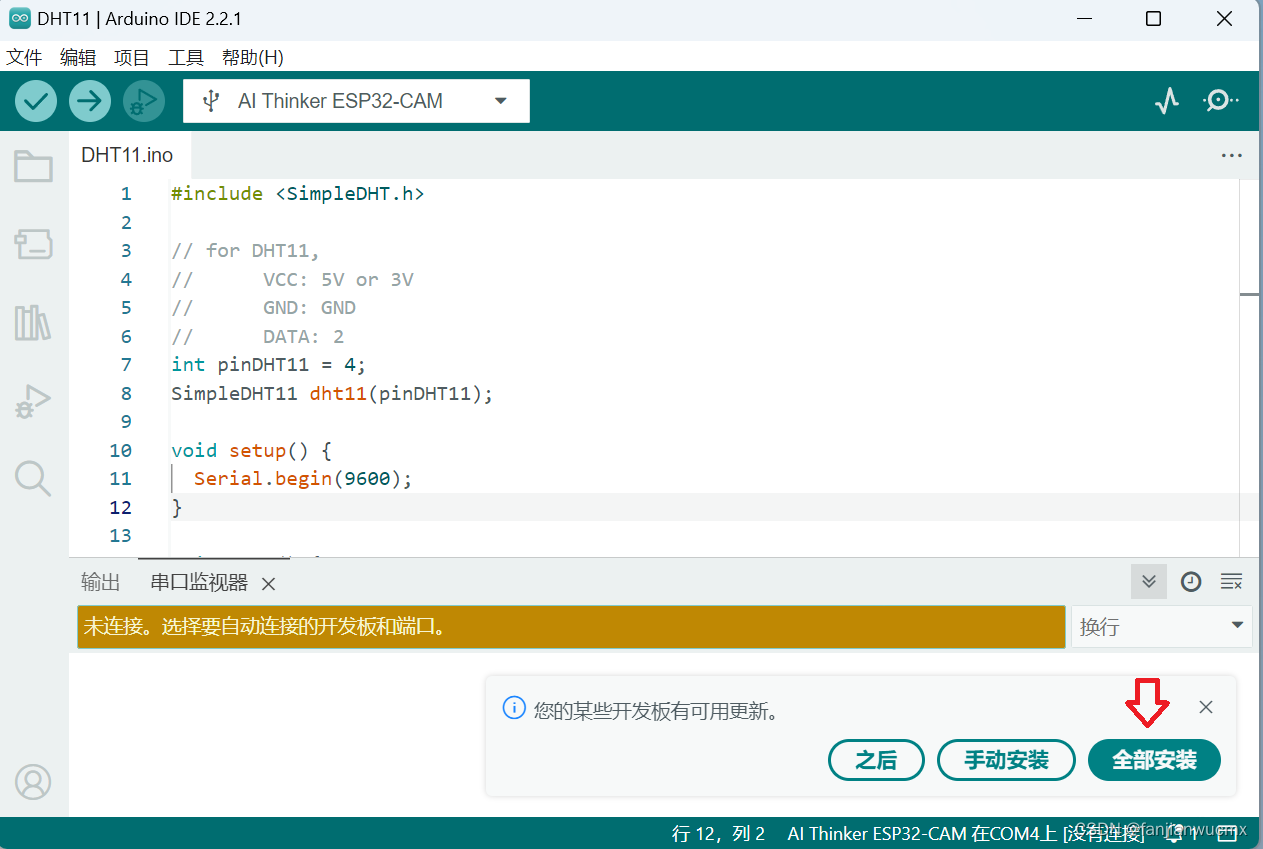Click the 手动安装 button
The image size is (1263, 849).
(1006, 760)
